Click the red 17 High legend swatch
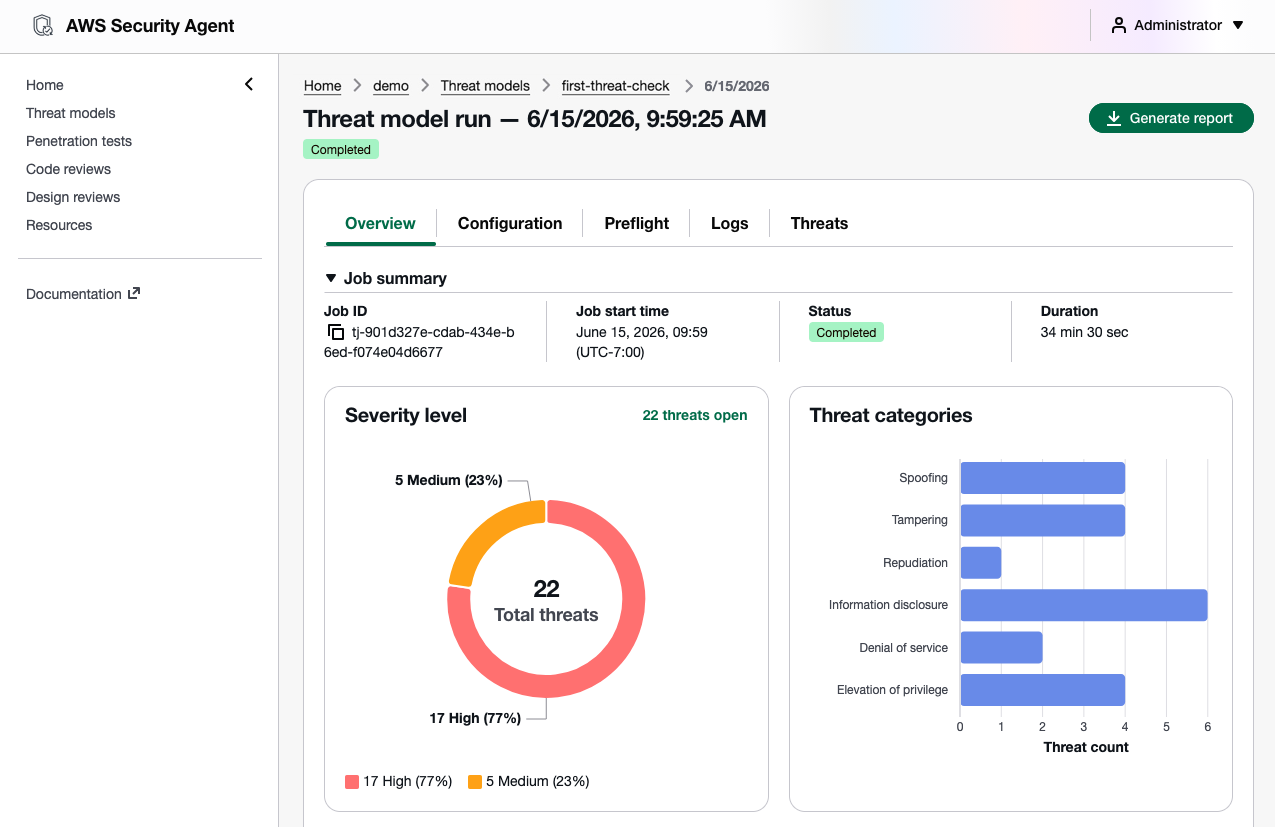The image size is (1275, 827). coord(352,782)
